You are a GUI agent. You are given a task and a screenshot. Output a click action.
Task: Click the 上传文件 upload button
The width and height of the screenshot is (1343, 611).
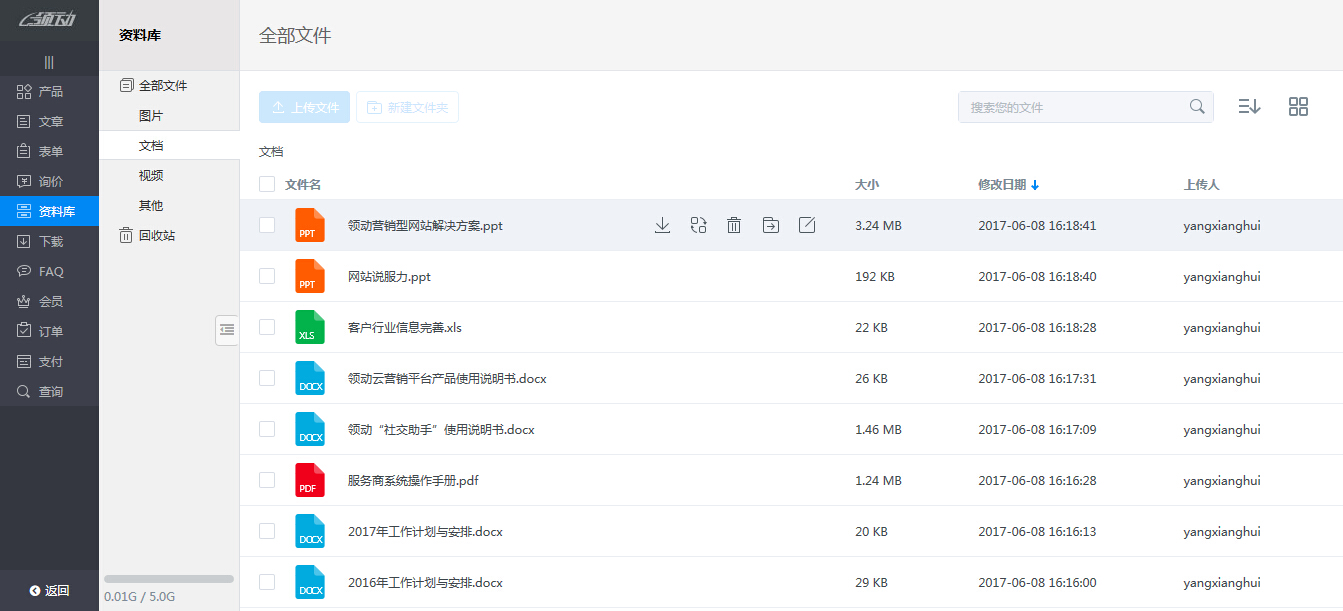coord(304,107)
